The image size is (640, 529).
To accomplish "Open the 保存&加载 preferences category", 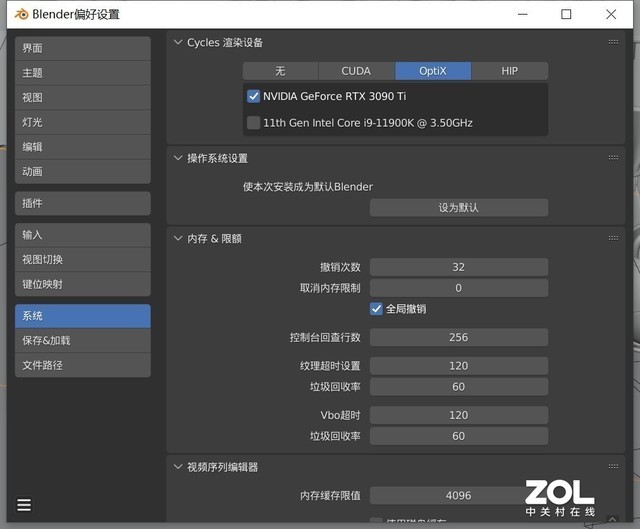I will click(83, 340).
